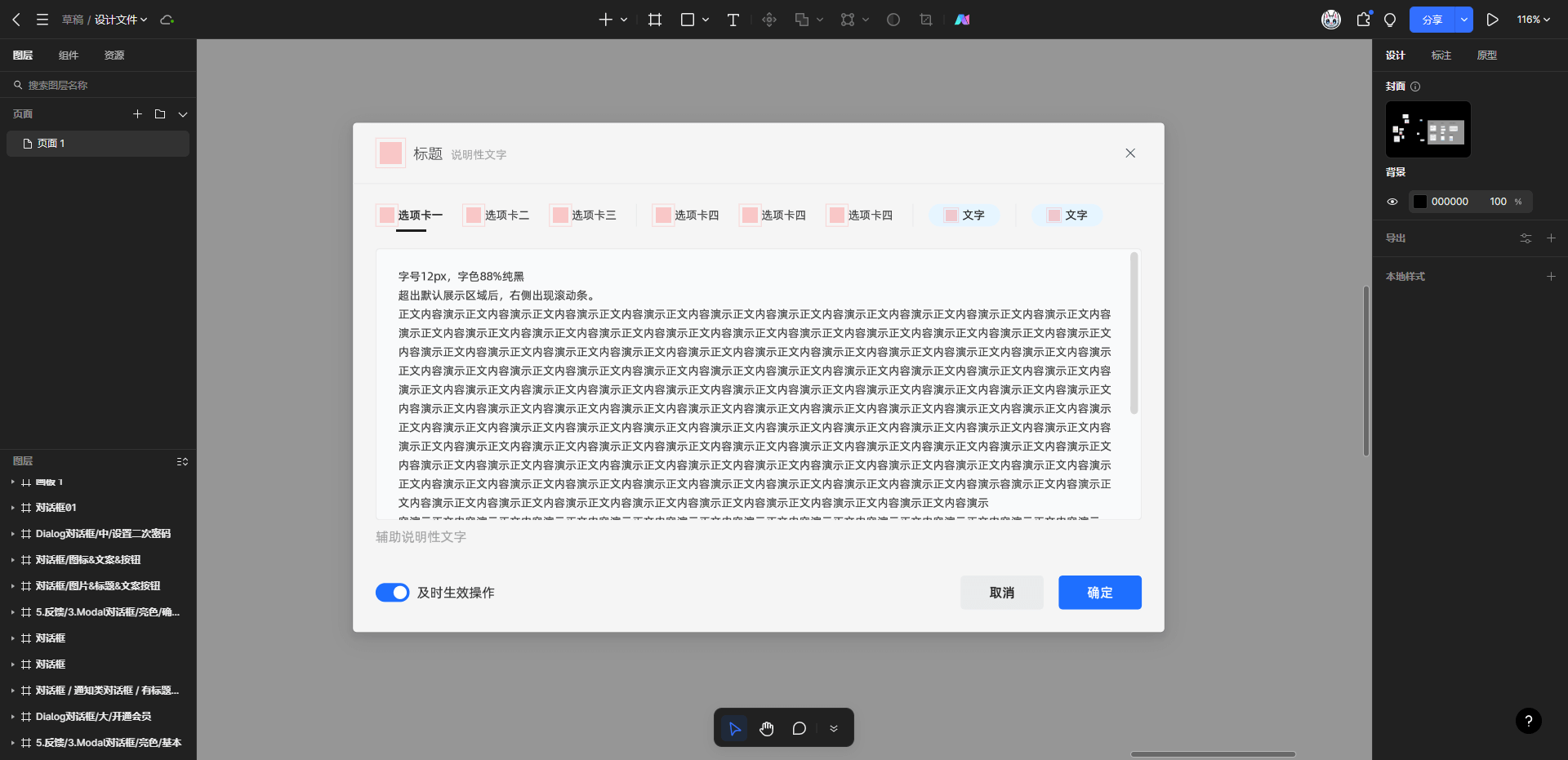
Task: Click the dialog text area scrollbar
Action: [x=1134, y=333]
